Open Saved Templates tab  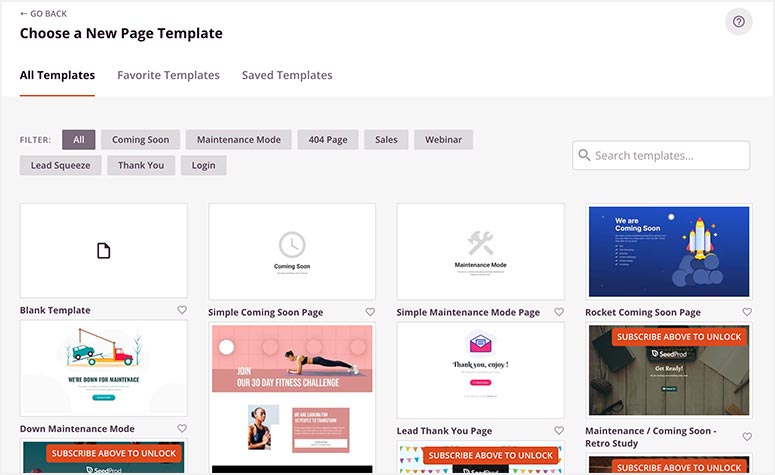(287, 75)
